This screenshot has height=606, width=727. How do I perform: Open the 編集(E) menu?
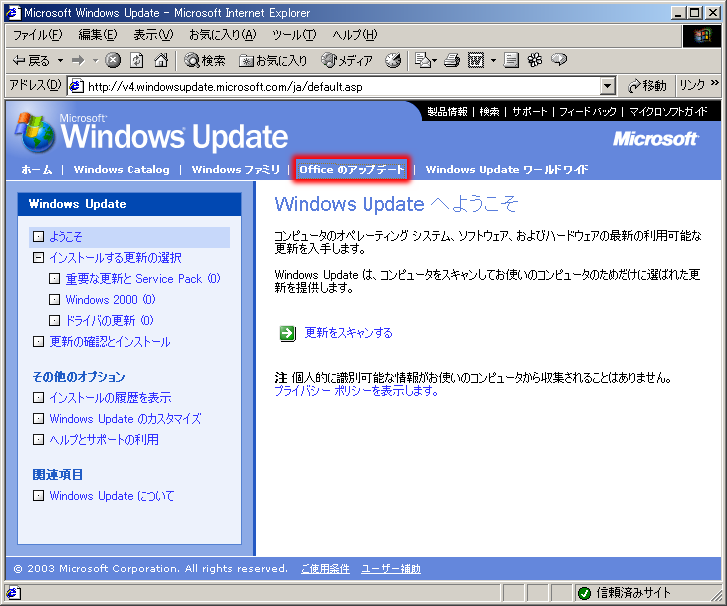click(98, 35)
